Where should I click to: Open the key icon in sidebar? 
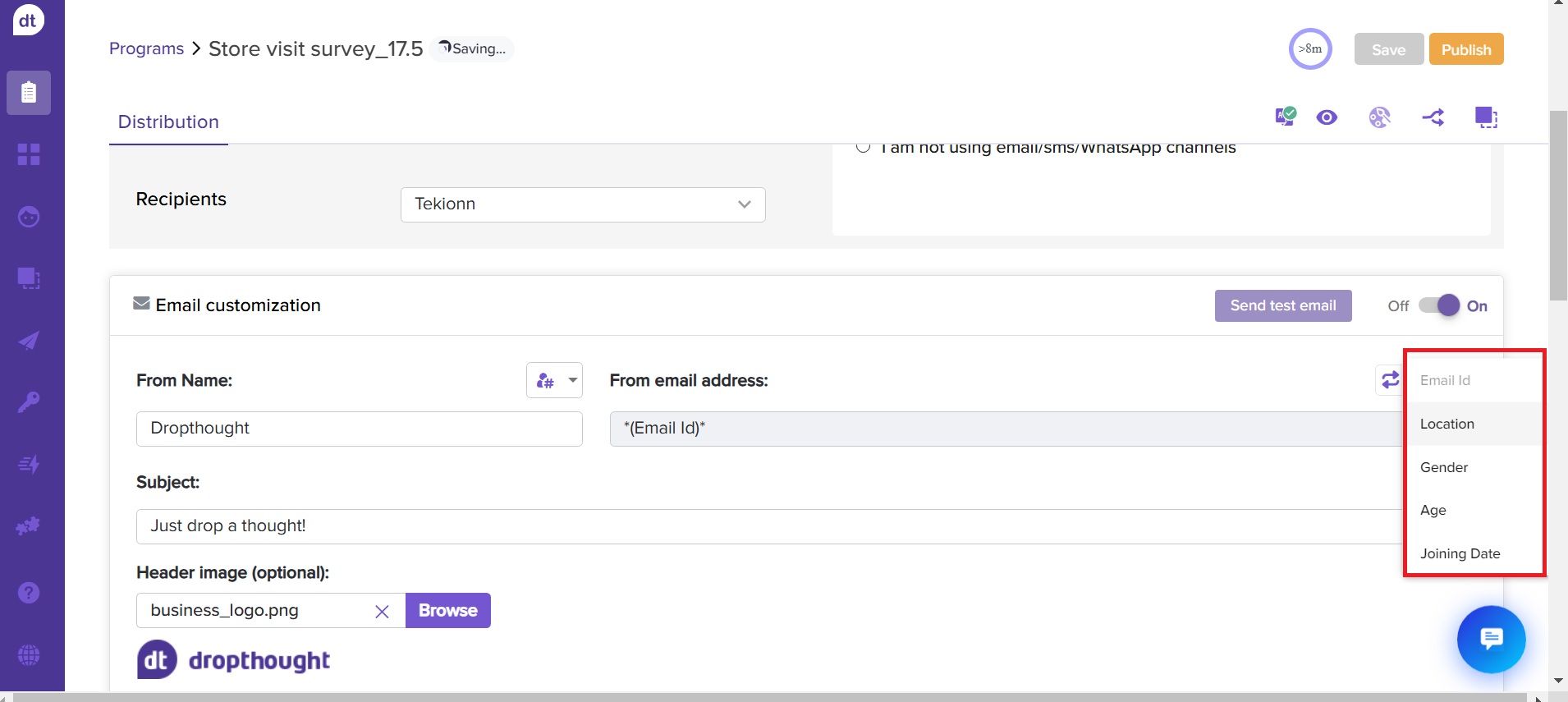click(x=29, y=402)
